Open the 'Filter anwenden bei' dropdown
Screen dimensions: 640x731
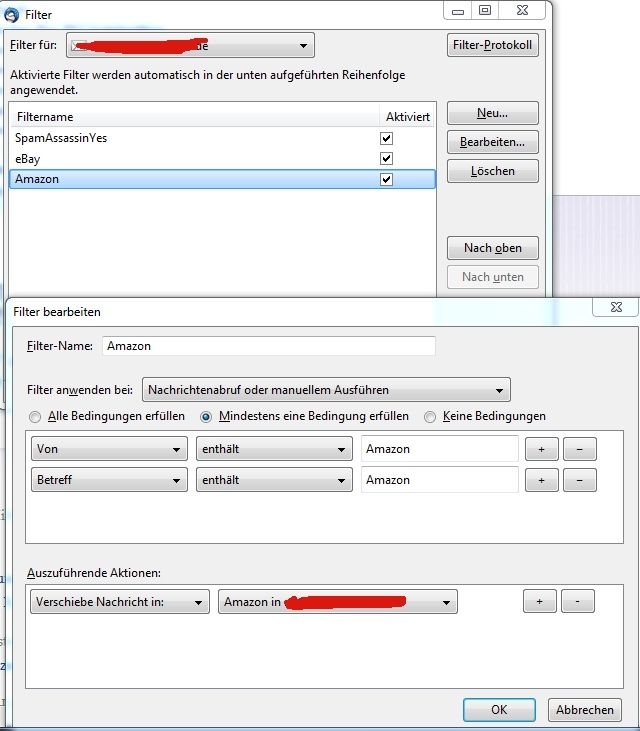326,389
